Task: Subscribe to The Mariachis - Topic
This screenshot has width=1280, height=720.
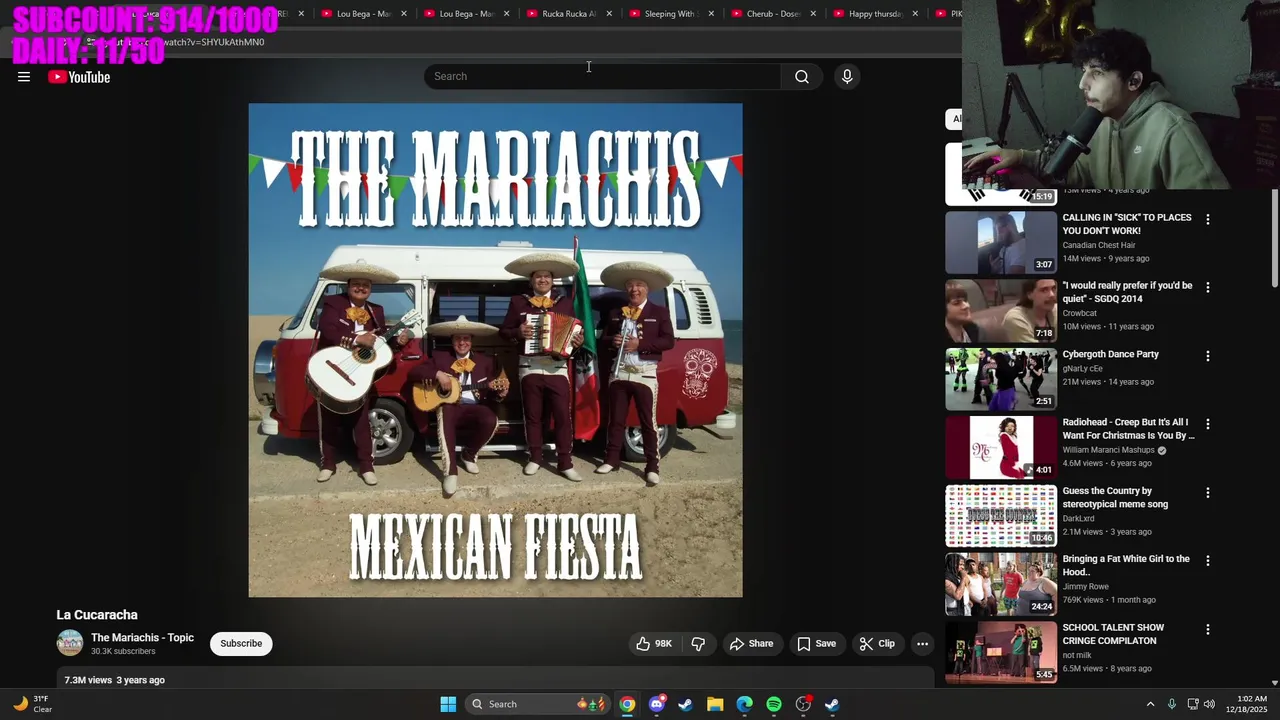Action: (x=241, y=643)
